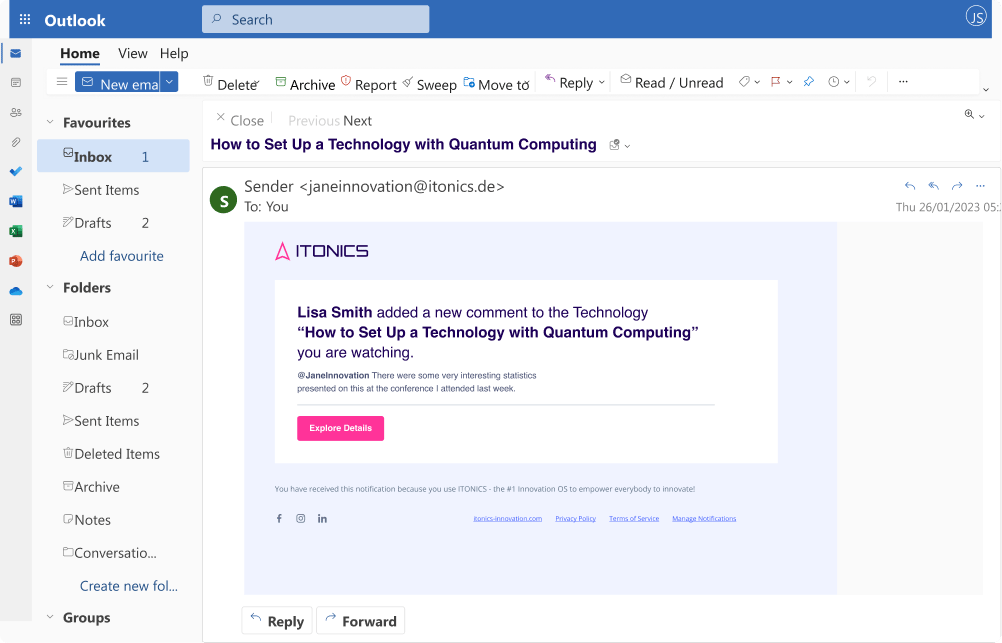Switch to the Help tab

click(174, 53)
